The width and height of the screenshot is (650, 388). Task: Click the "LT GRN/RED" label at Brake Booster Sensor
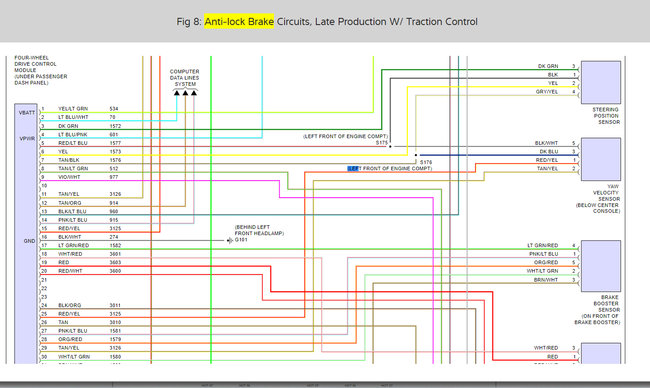[x=543, y=245]
